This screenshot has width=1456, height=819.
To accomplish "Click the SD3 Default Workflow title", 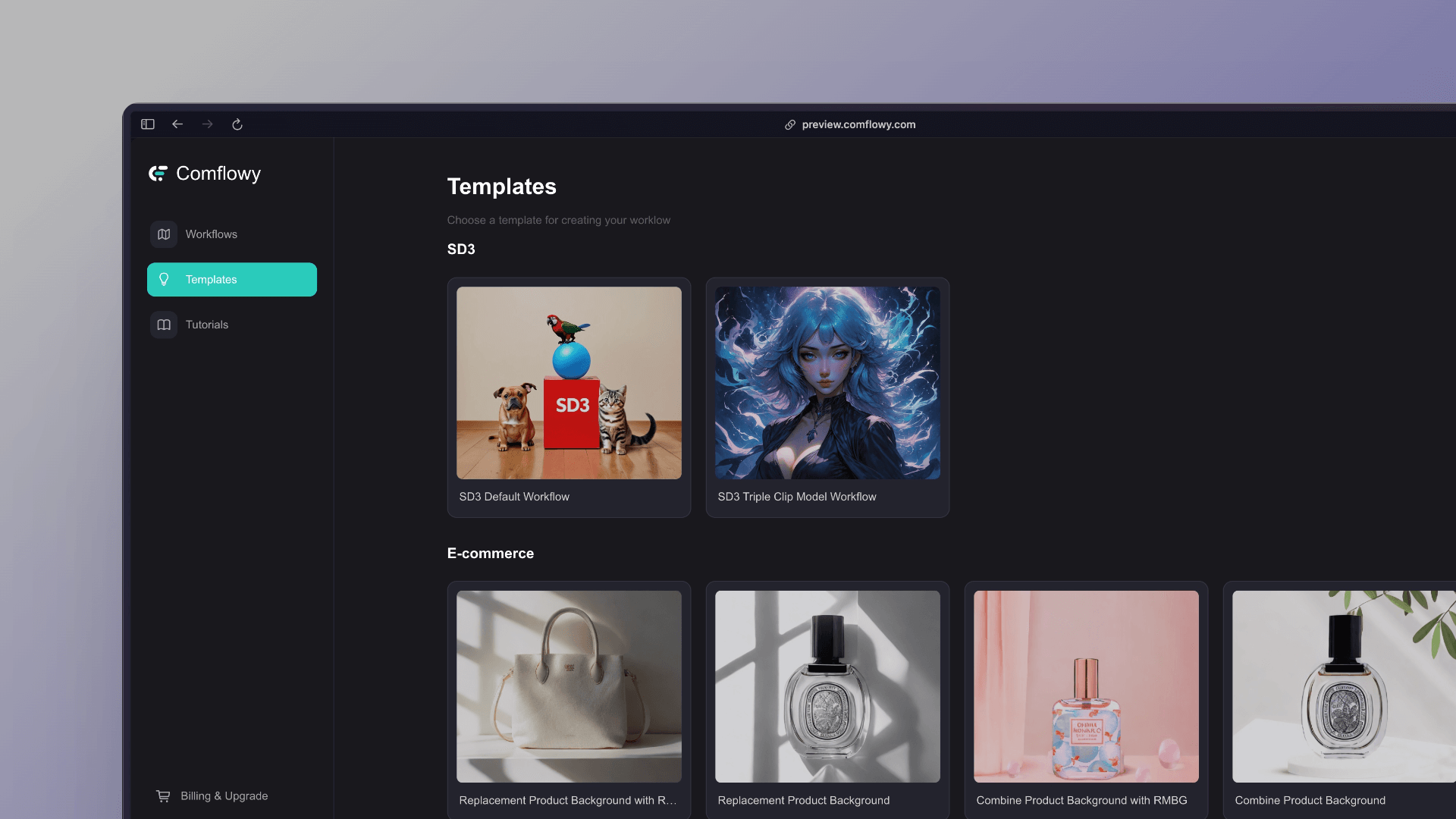I will 514,497.
